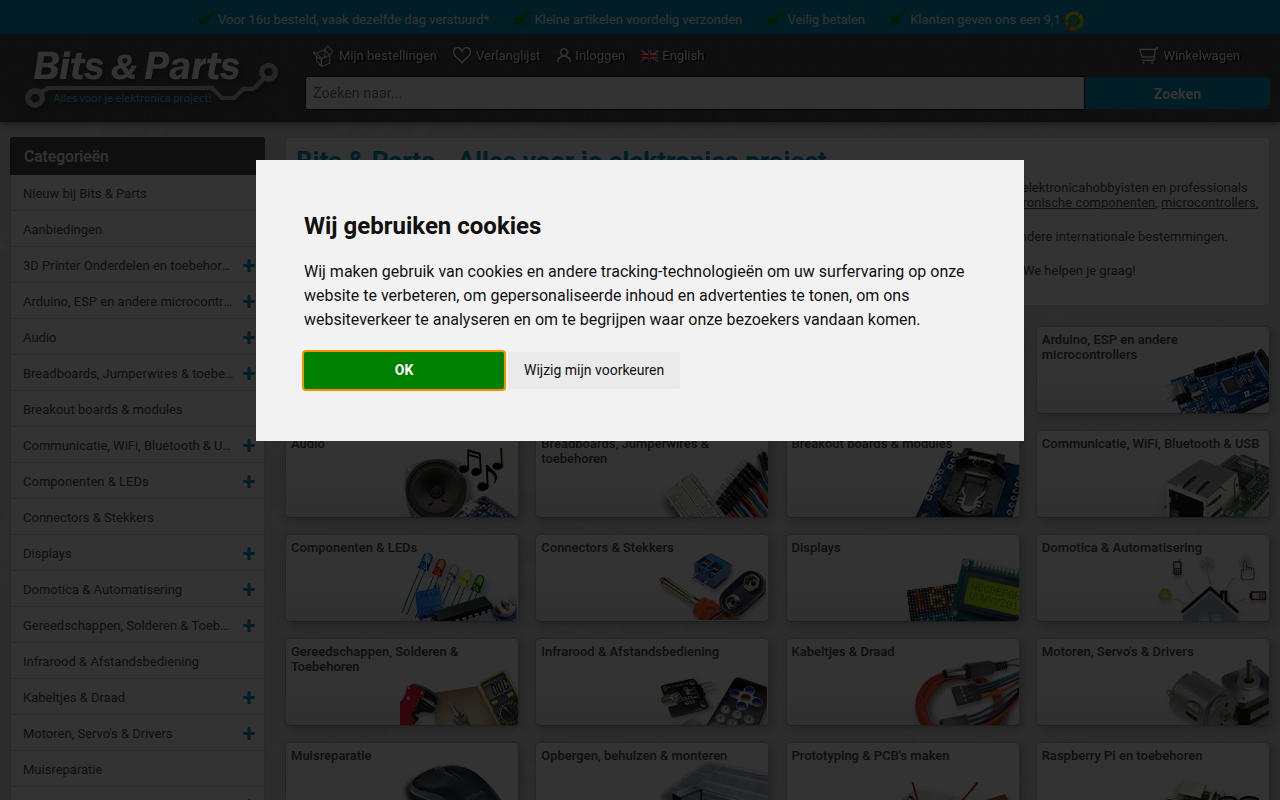Expand the Displays sidebar category
The width and height of the screenshot is (1280, 800).
click(249, 554)
